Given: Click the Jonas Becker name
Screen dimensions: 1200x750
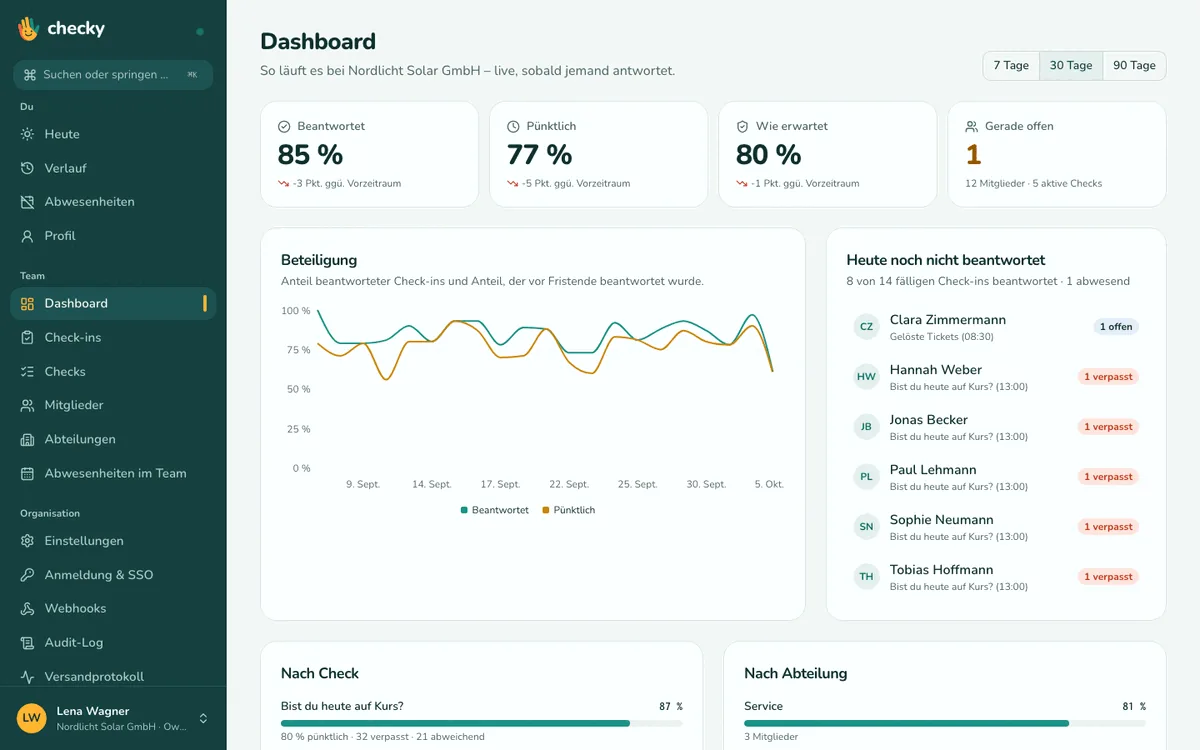Looking at the screenshot, I should tap(929, 420).
